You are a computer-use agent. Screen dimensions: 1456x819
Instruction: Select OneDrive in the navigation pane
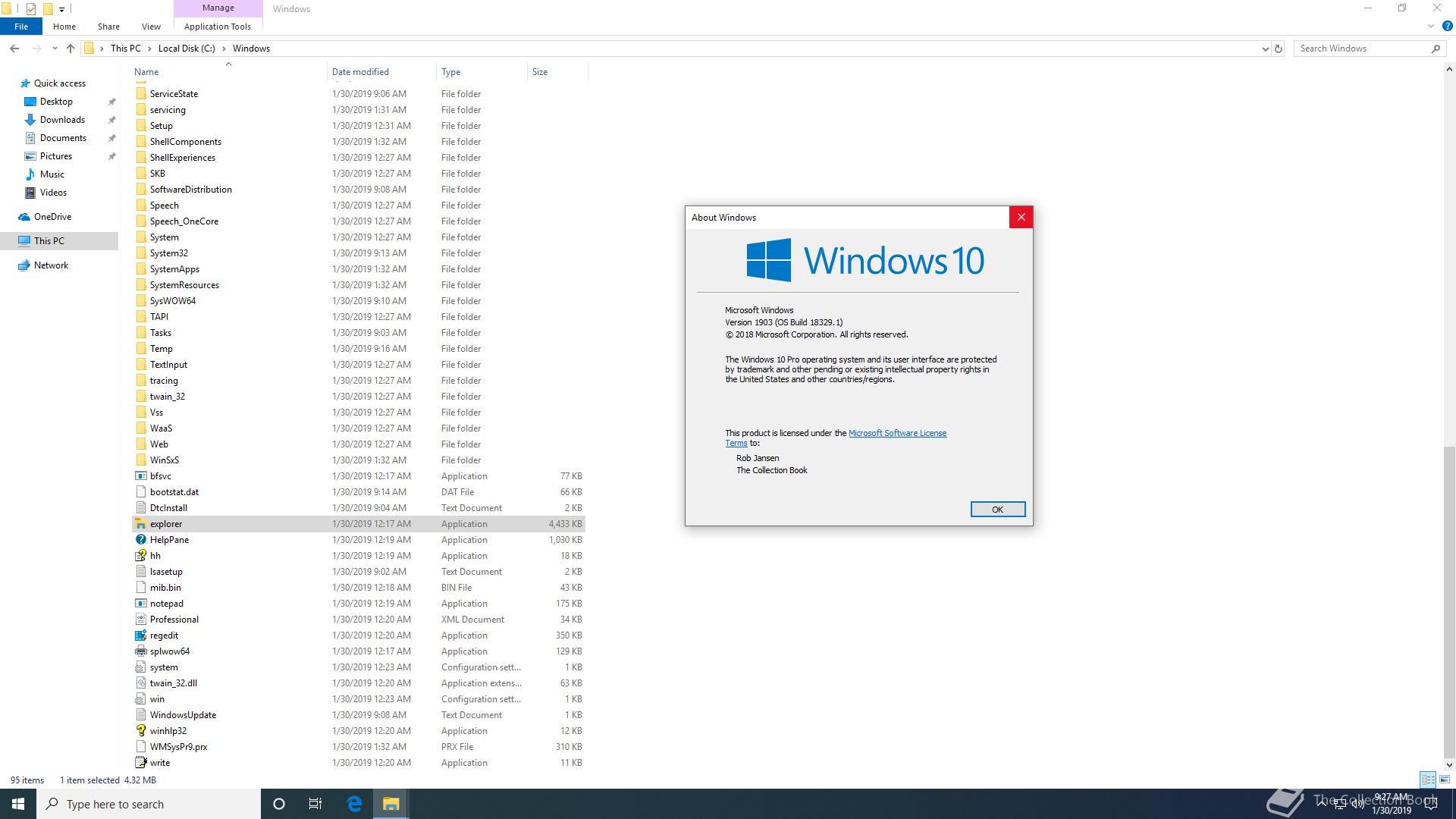click(52, 217)
